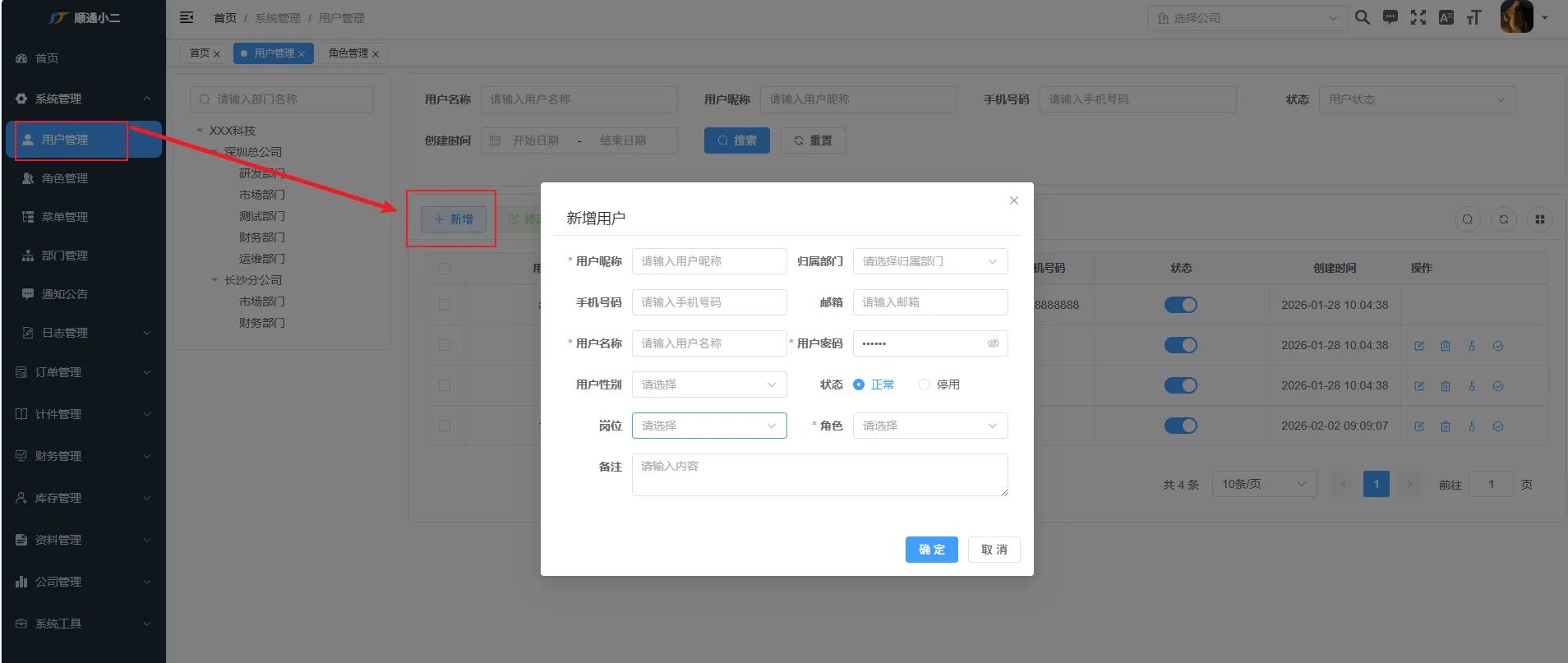
Task: Select the 停用 status radio button
Action: [925, 384]
